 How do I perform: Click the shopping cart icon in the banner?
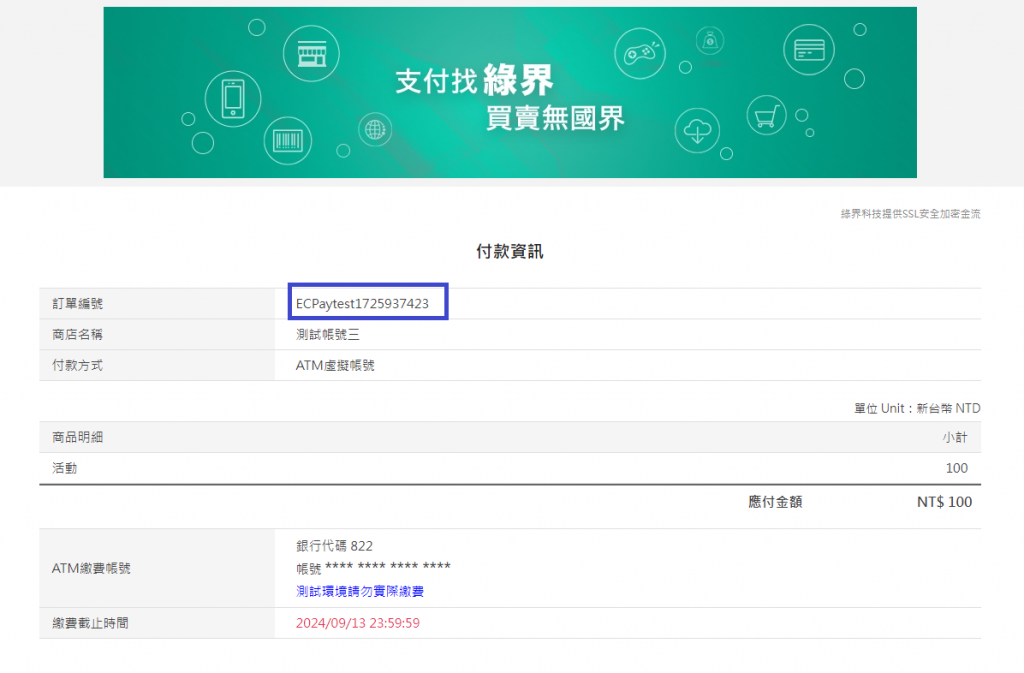(767, 116)
